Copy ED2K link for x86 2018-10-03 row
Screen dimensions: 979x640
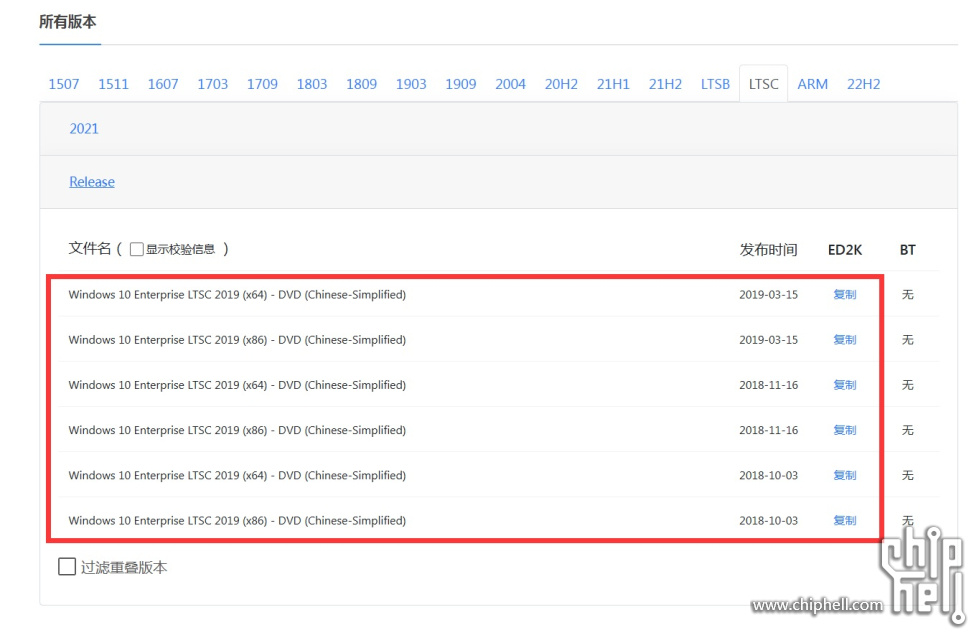(845, 521)
